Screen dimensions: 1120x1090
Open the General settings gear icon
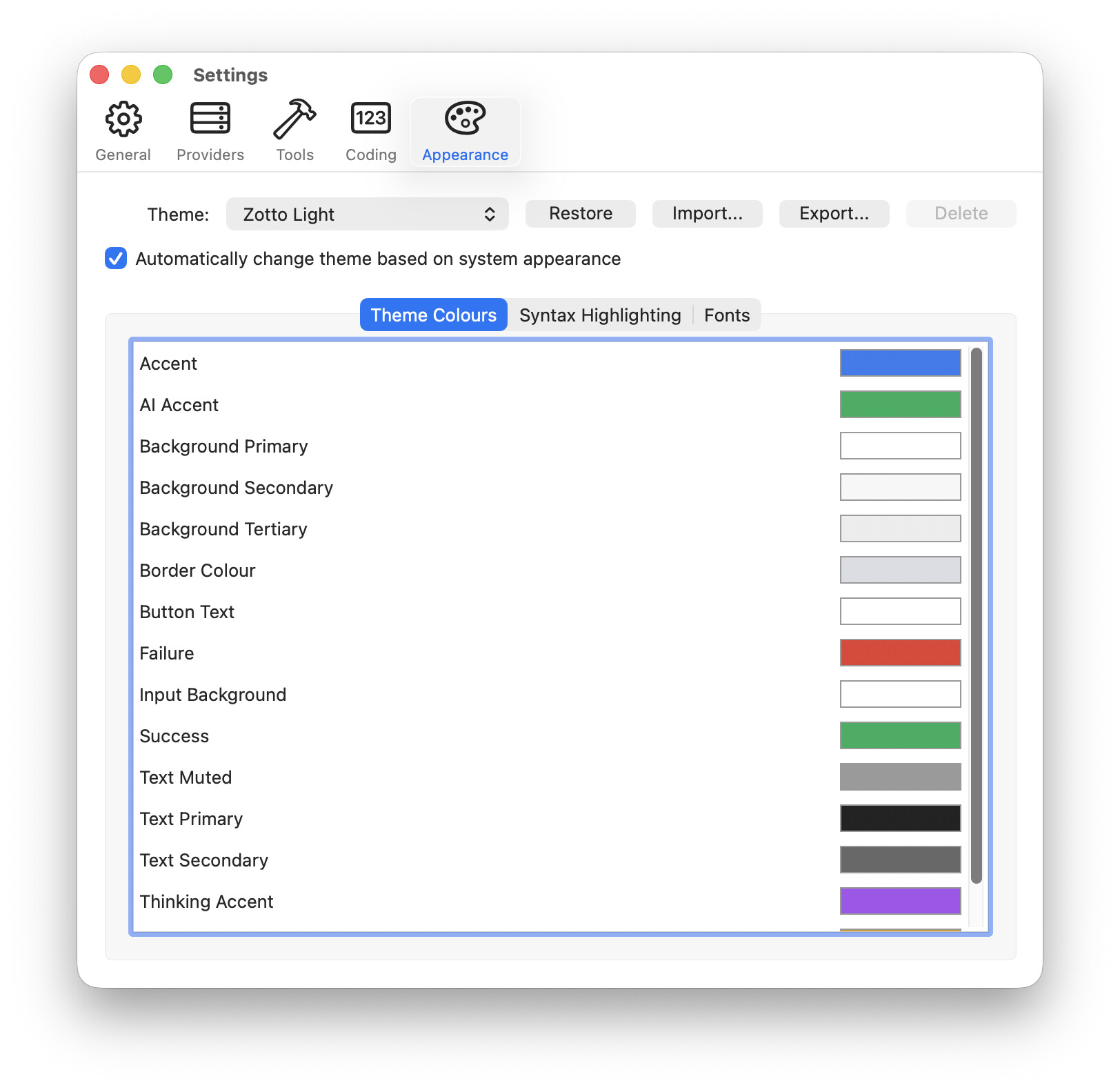point(123,119)
